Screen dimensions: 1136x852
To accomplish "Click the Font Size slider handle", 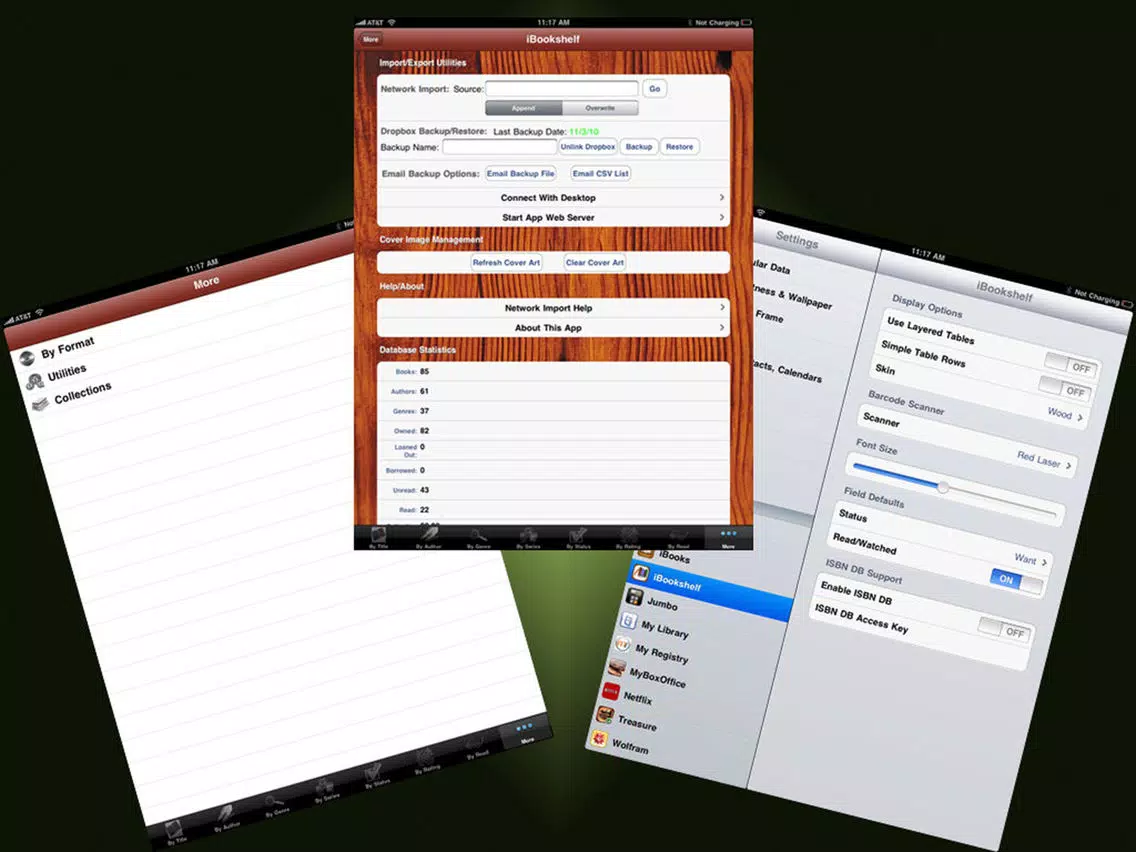I will tap(943, 487).
